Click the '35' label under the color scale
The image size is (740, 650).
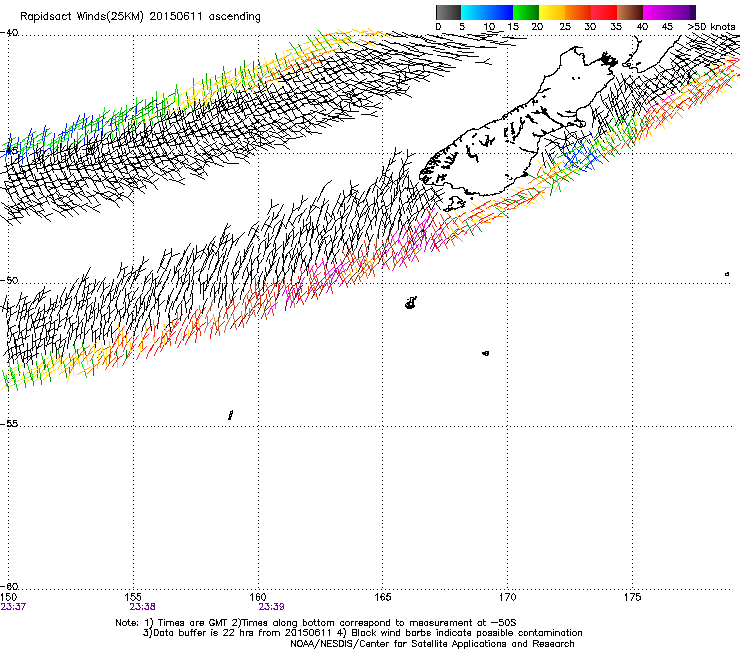tap(616, 26)
